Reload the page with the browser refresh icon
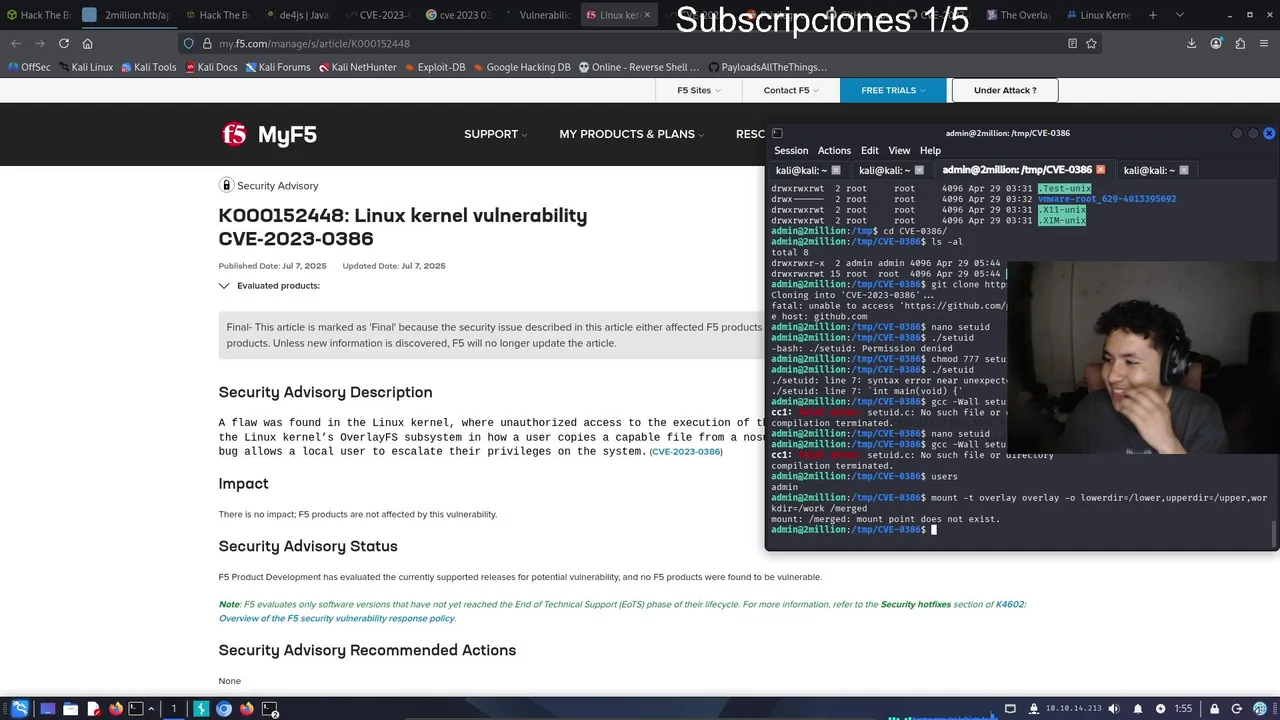 64,43
